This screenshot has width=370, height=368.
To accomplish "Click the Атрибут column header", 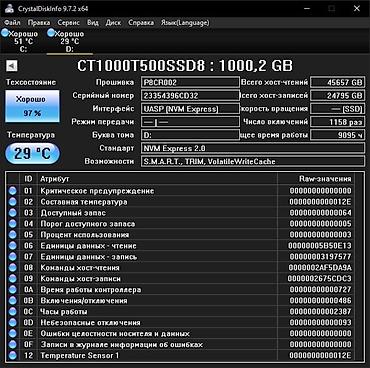I will [157, 179].
